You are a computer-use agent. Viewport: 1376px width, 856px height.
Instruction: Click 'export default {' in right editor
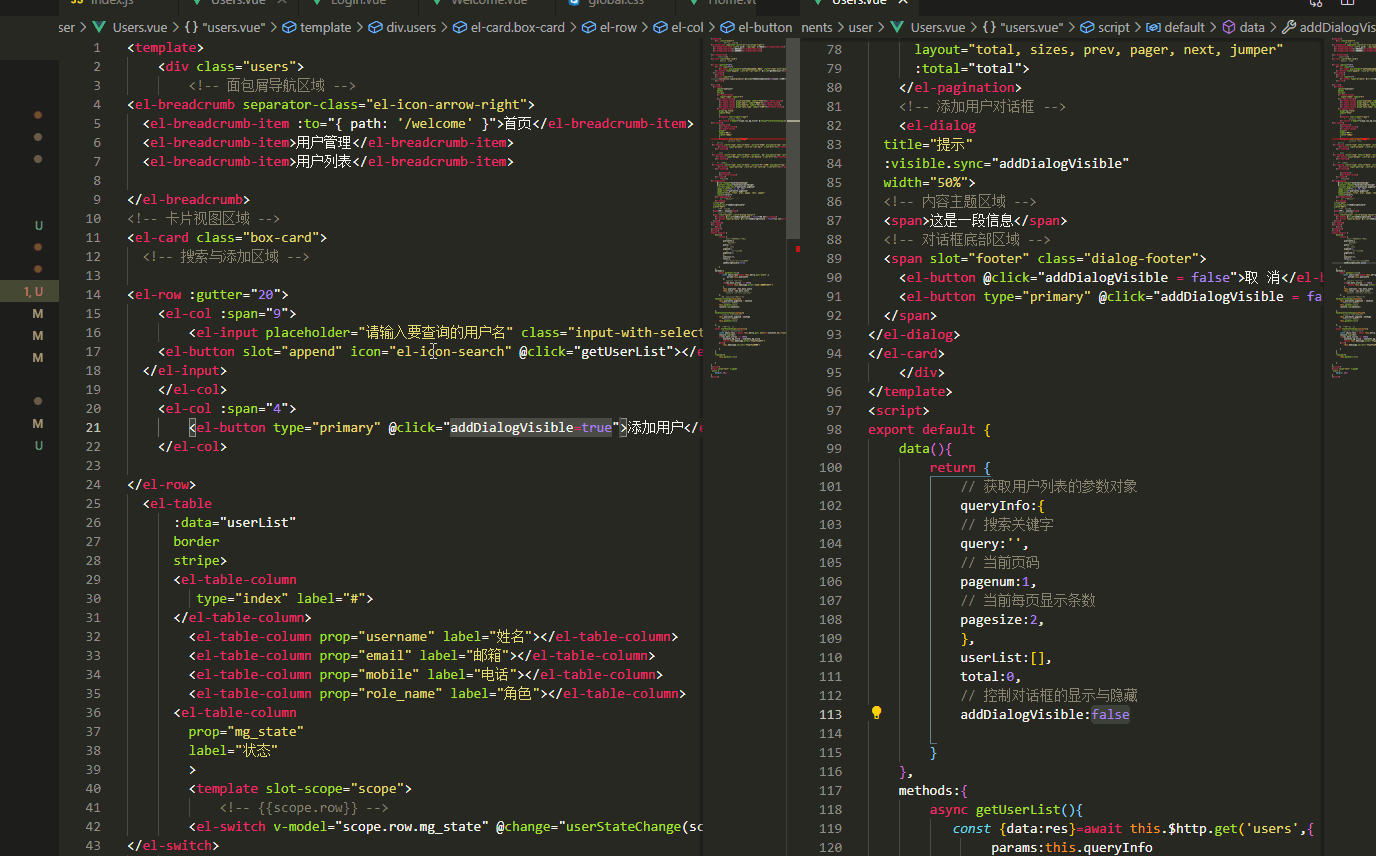point(929,429)
